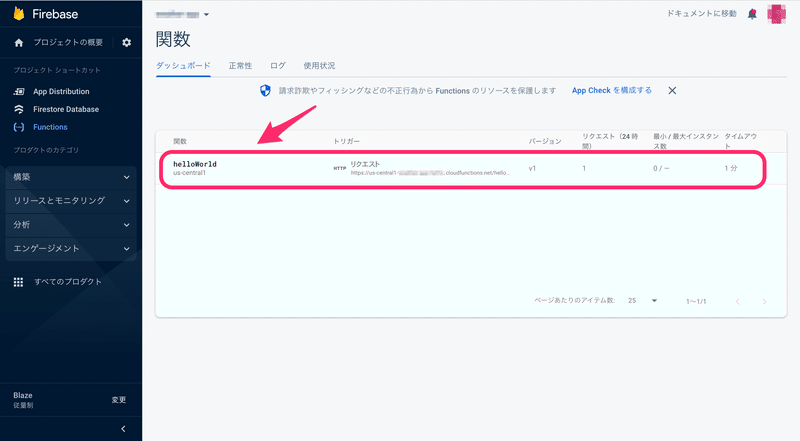Expand リリースとモニタリング category
This screenshot has width=800, height=441.
[71, 201]
